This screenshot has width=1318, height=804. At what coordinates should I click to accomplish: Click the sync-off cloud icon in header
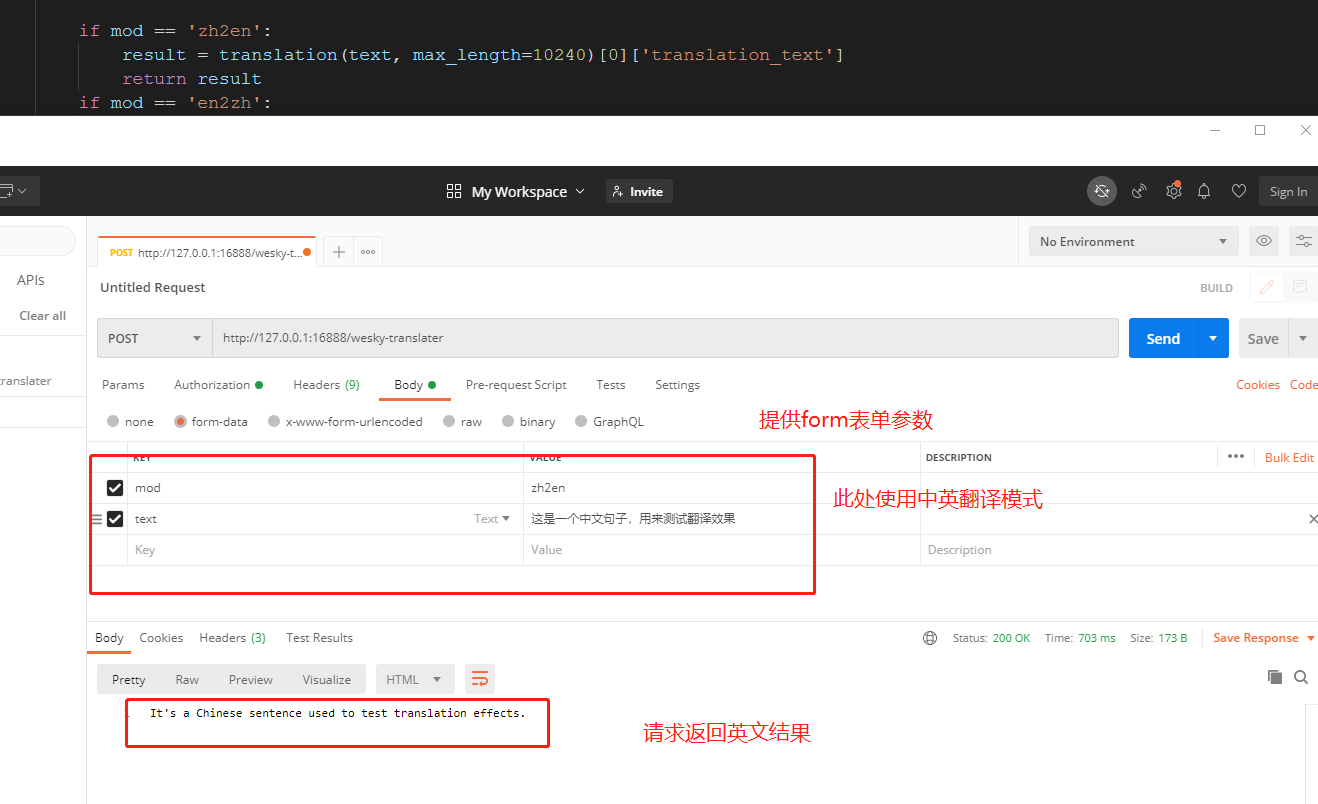click(1102, 191)
